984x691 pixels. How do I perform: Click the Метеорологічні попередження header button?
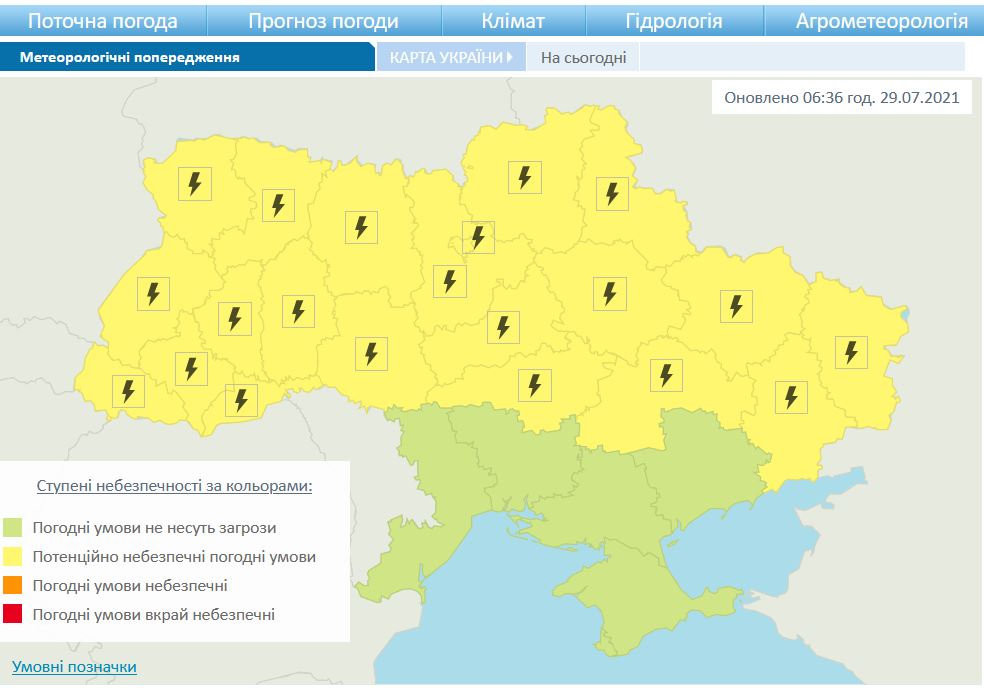[130, 57]
